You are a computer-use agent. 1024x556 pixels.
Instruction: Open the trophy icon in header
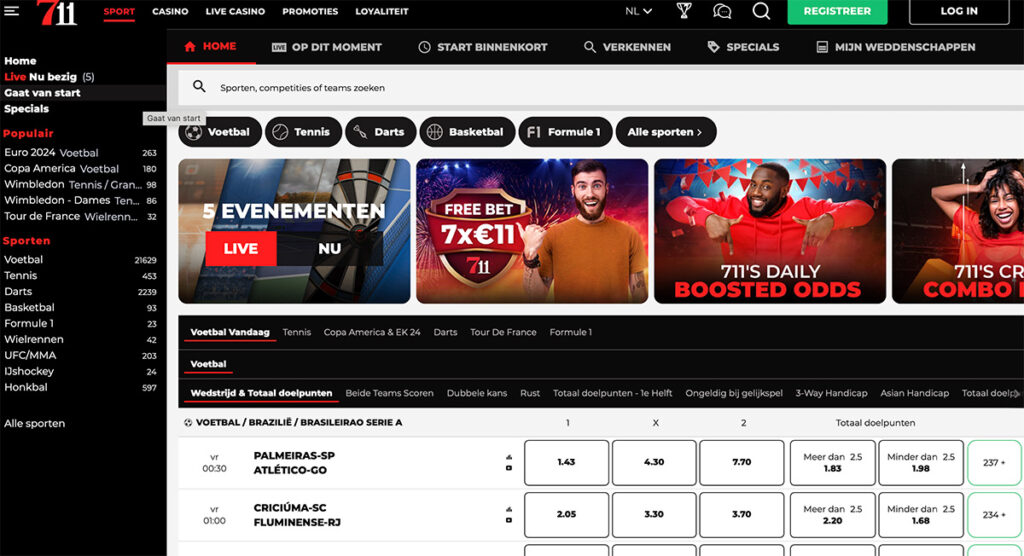tap(684, 10)
